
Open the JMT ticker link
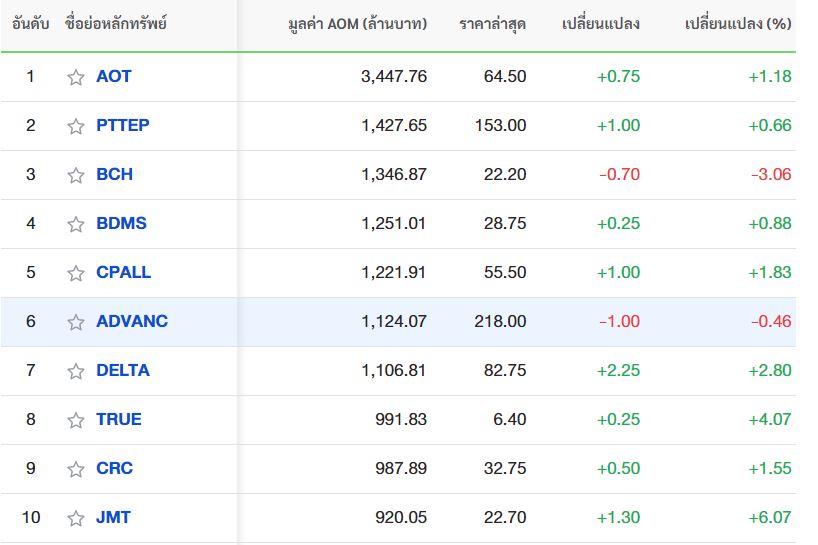pos(113,517)
